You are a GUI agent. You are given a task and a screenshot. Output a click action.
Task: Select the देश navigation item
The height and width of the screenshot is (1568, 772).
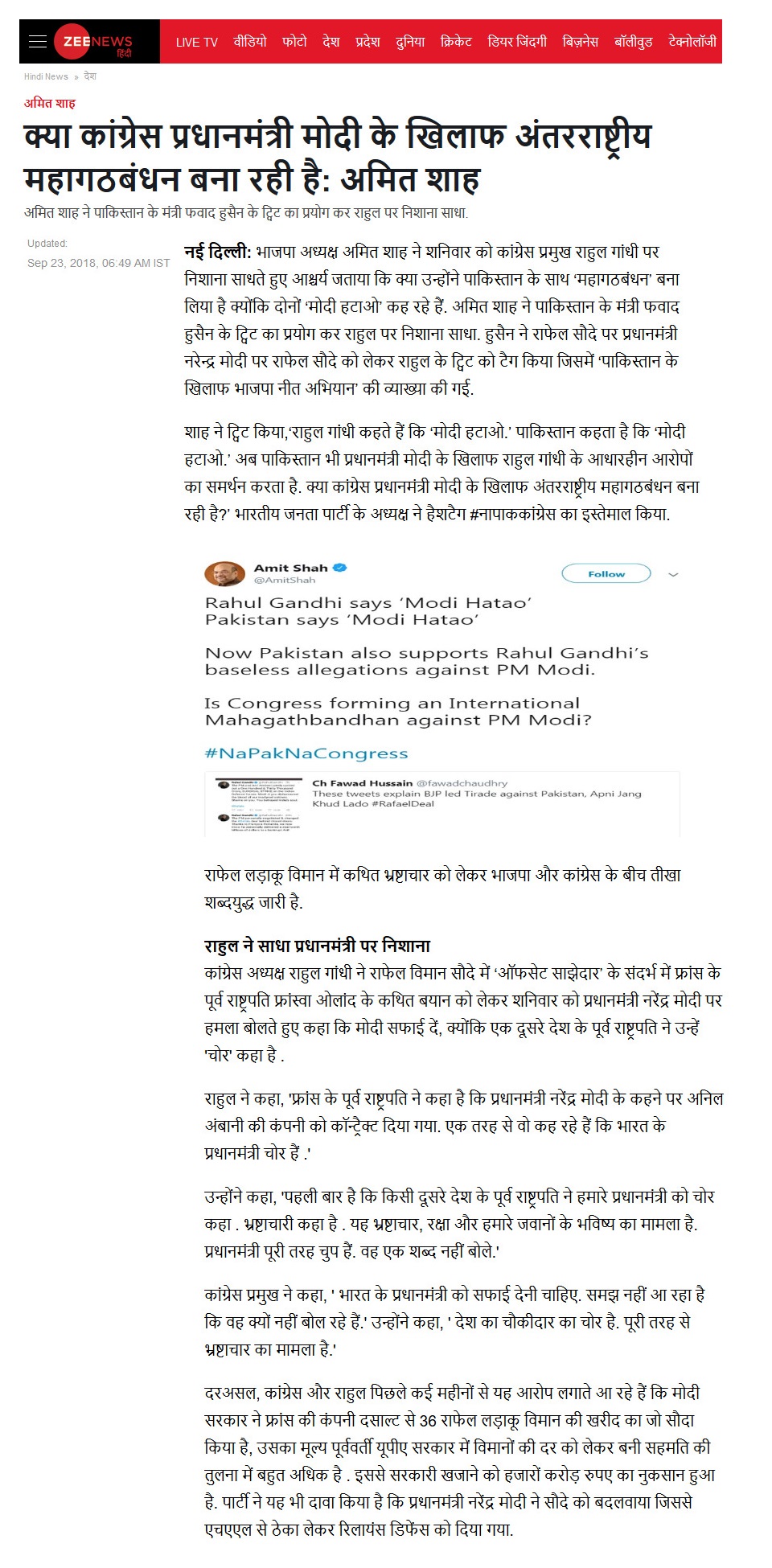(331, 41)
